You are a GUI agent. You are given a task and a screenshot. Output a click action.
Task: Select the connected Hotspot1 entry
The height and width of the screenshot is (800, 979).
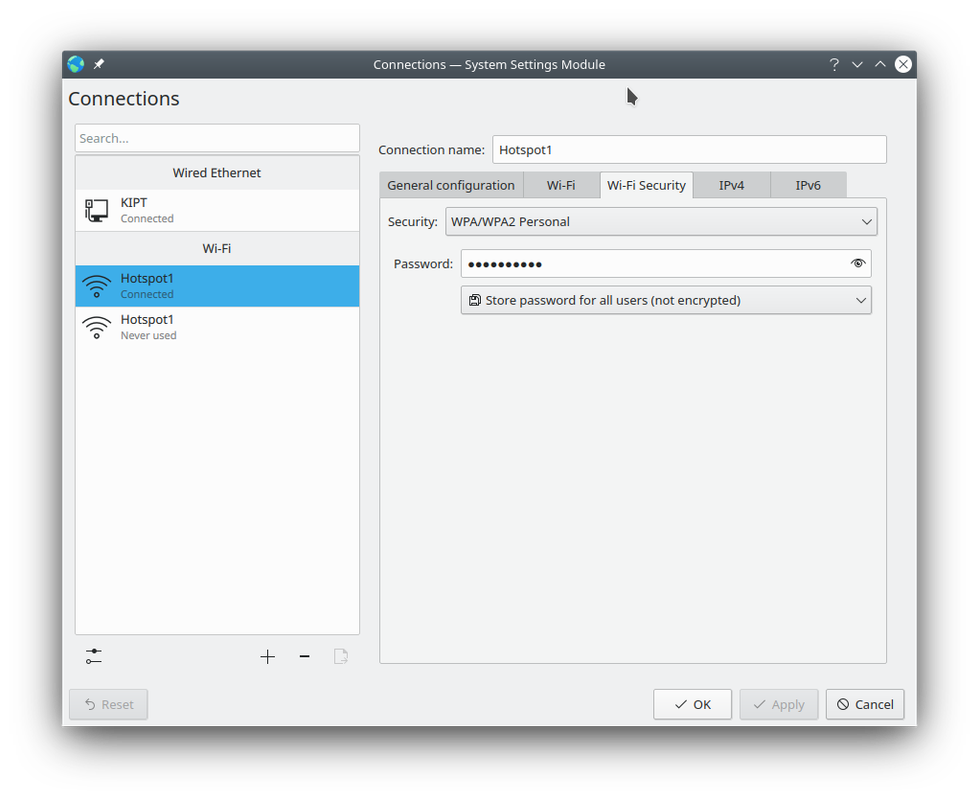[x=217, y=286]
